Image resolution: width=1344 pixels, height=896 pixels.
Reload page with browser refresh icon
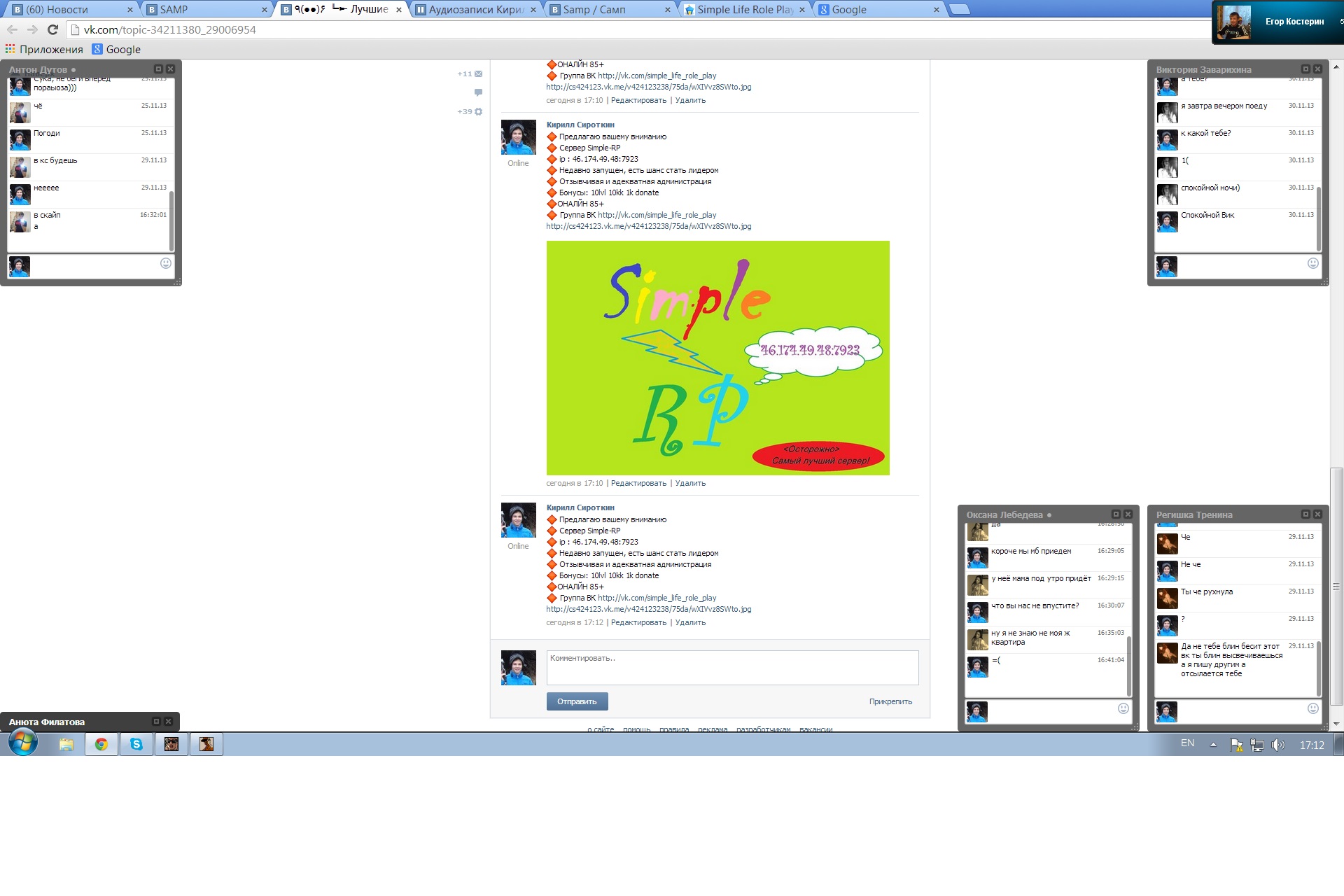52,29
